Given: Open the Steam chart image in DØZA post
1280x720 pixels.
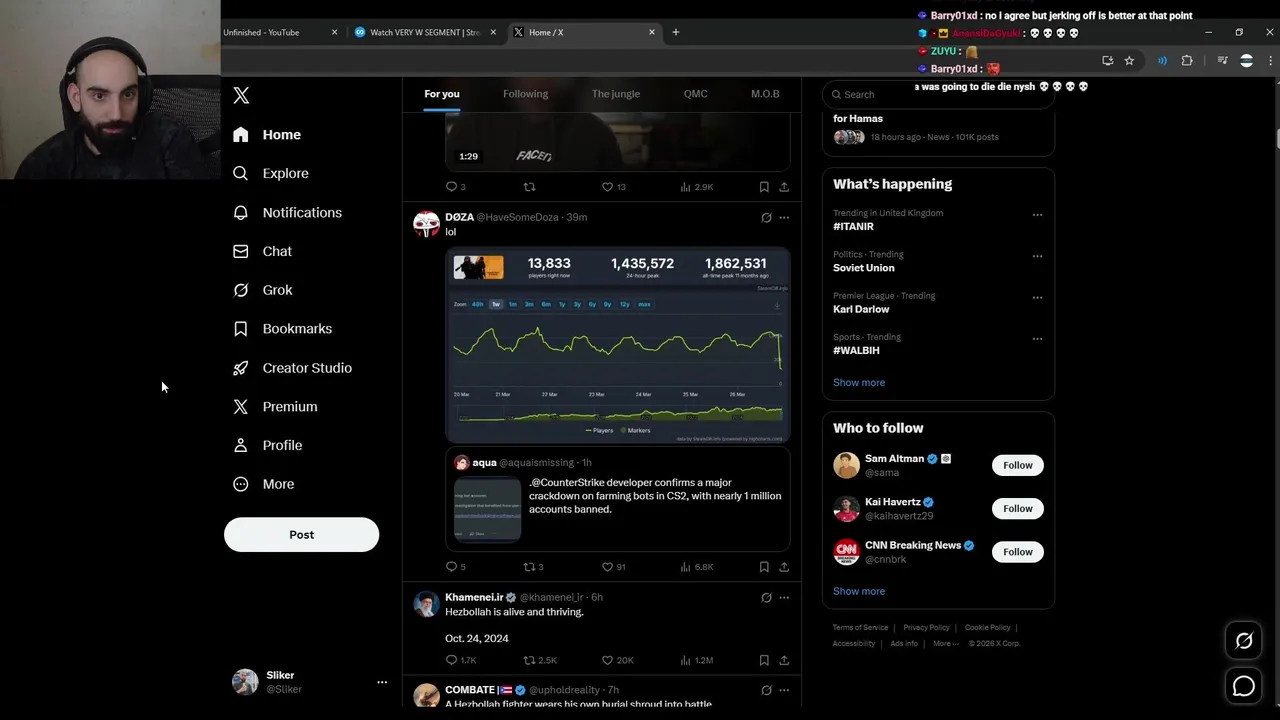Looking at the screenshot, I should click(x=618, y=345).
